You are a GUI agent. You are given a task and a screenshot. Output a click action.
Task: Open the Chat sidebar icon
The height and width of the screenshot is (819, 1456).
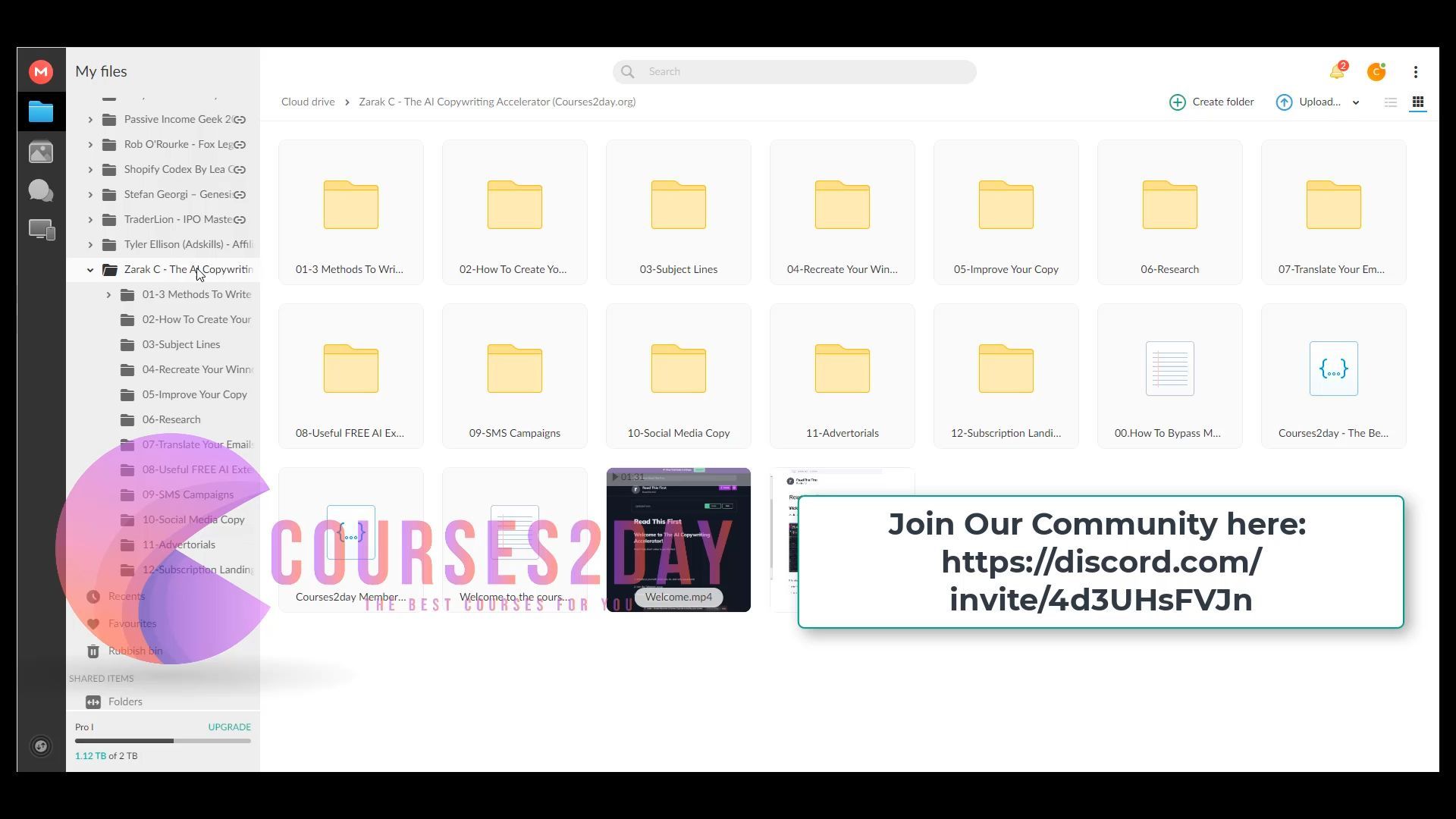tap(41, 190)
